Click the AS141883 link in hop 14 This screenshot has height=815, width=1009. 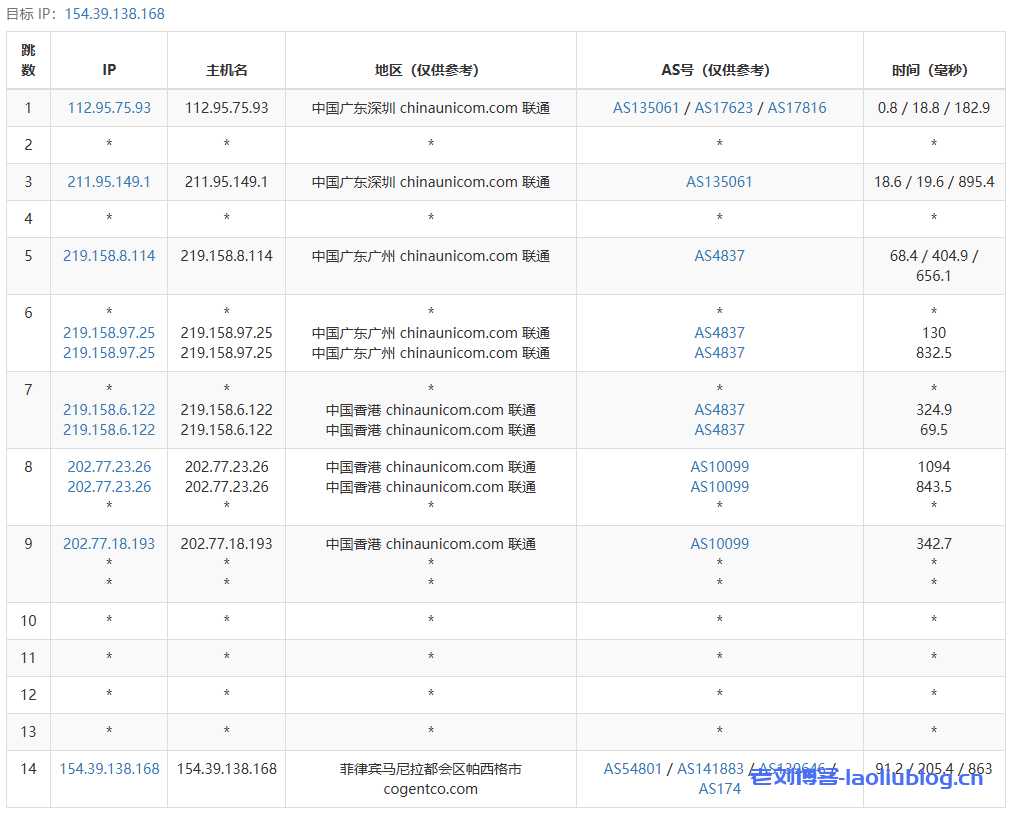tap(710, 769)
